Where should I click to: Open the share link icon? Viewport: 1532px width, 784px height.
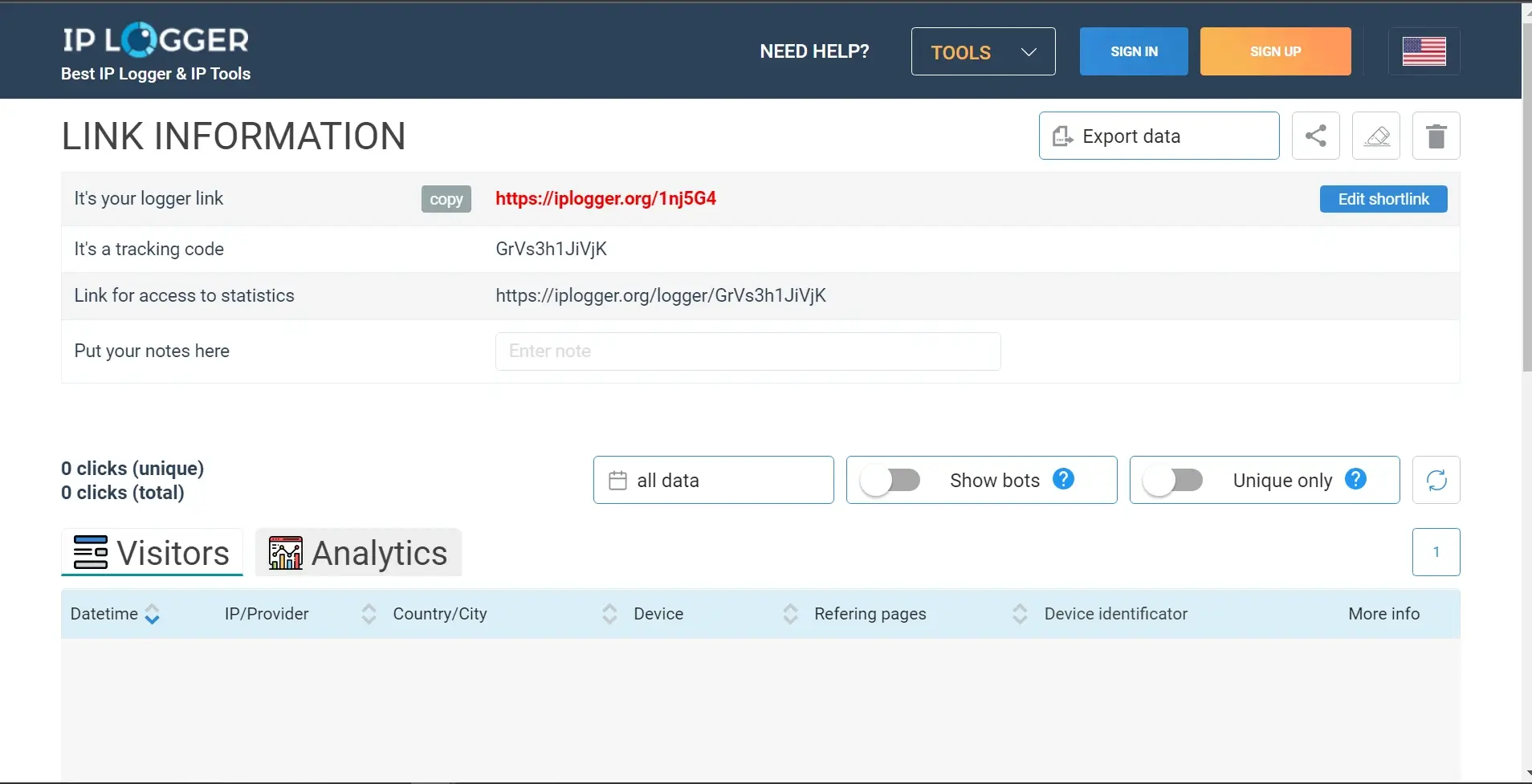coord(1315,136)
